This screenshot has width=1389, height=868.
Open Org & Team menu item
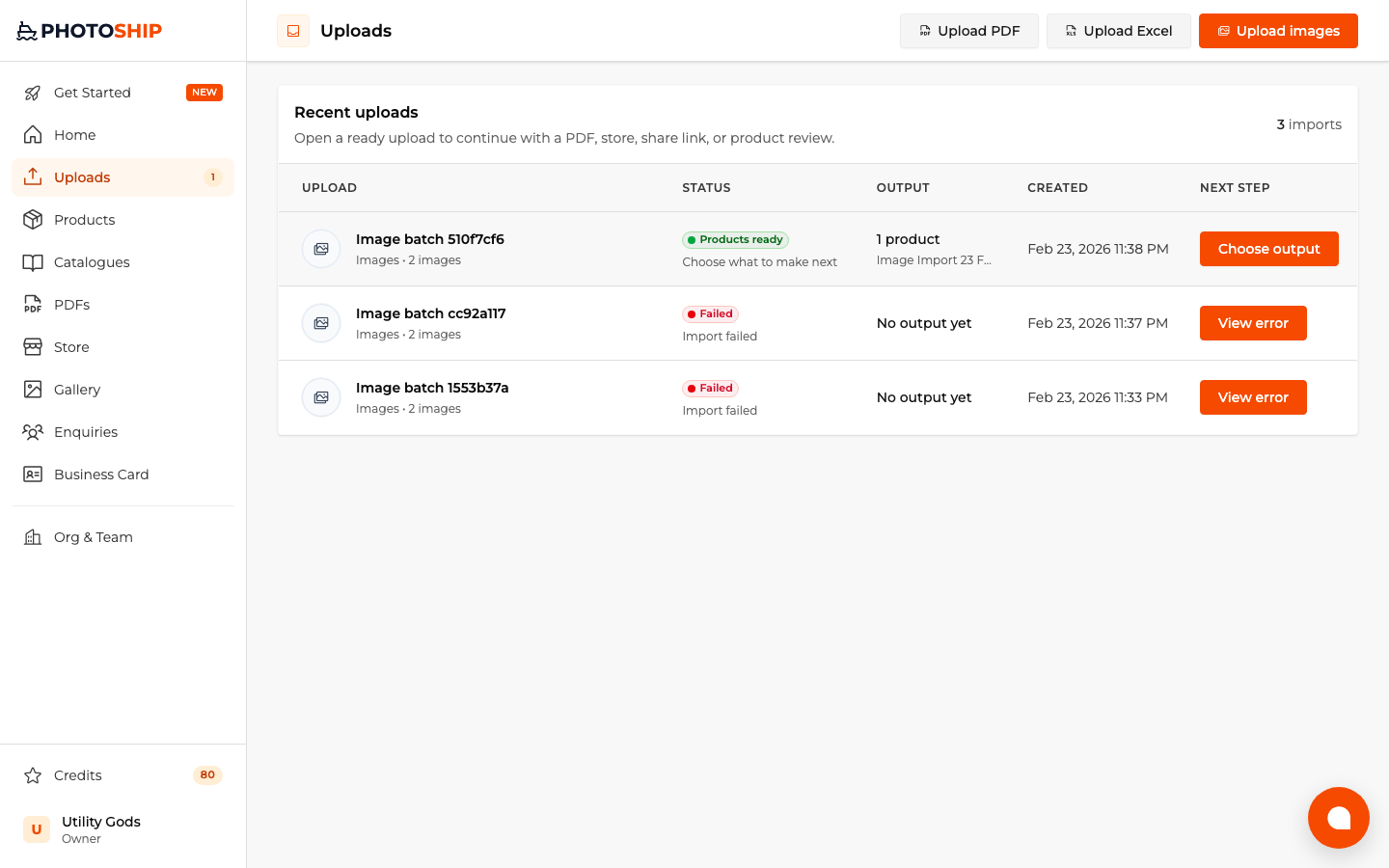click(x=123, y=537)
